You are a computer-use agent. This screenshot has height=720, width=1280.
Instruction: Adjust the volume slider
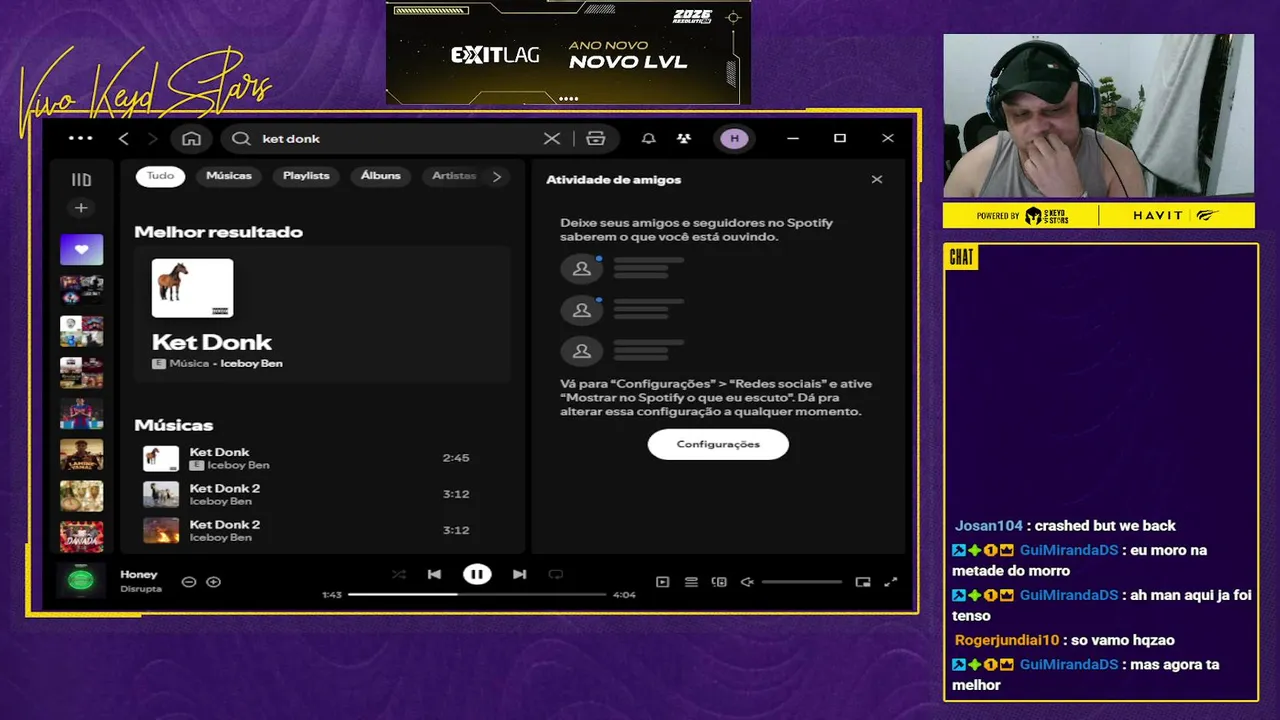802,582
